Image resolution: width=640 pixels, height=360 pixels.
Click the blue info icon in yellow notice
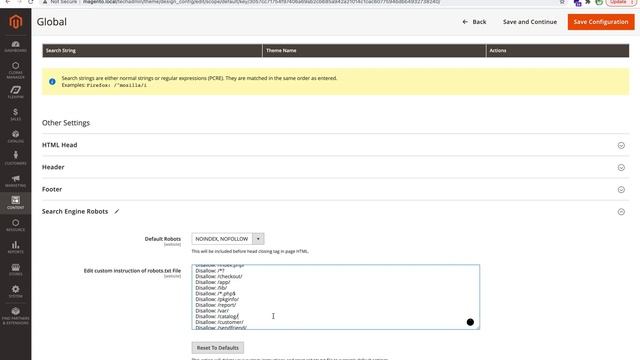tap(52, 82)
